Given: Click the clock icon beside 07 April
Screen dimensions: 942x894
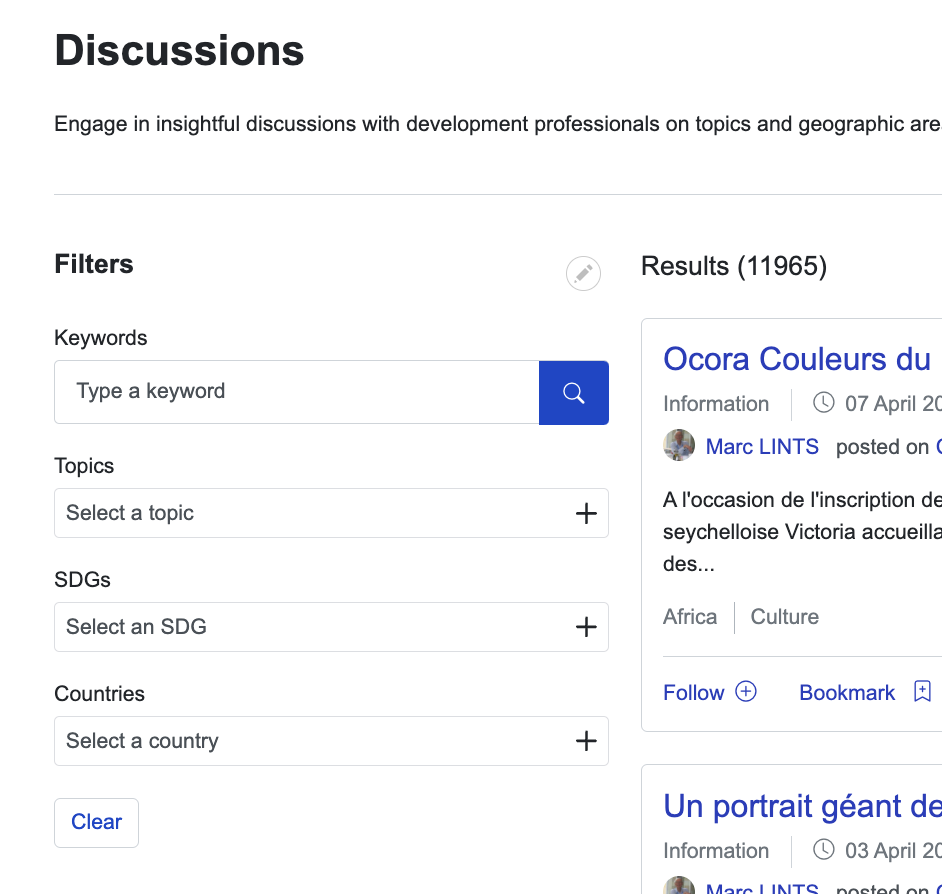Looking at the screenshot, I should [x=823, y=403].
